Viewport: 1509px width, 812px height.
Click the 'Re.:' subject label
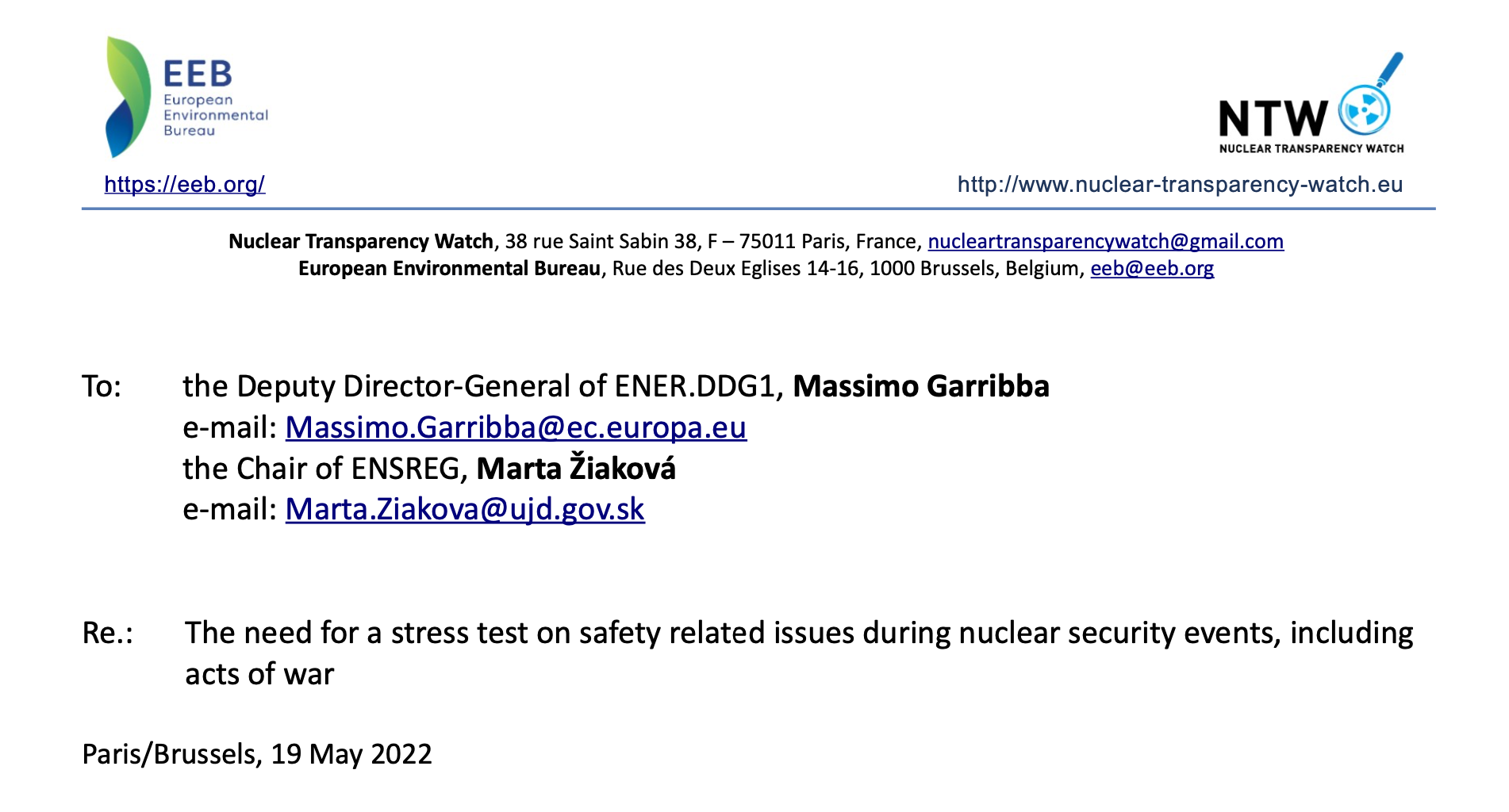(x=108, y=633)
